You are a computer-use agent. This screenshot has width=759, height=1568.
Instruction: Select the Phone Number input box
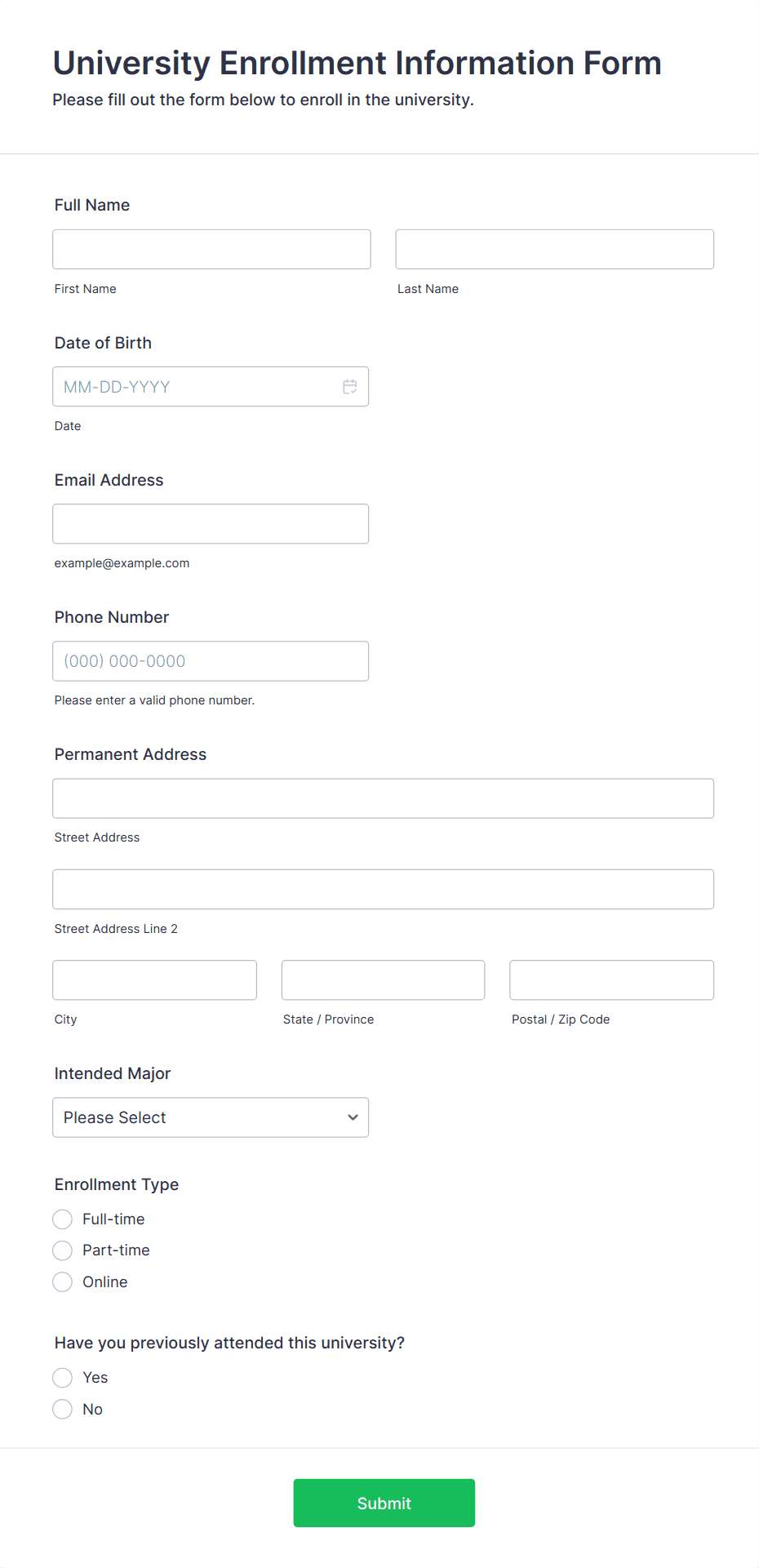(211, 661)
